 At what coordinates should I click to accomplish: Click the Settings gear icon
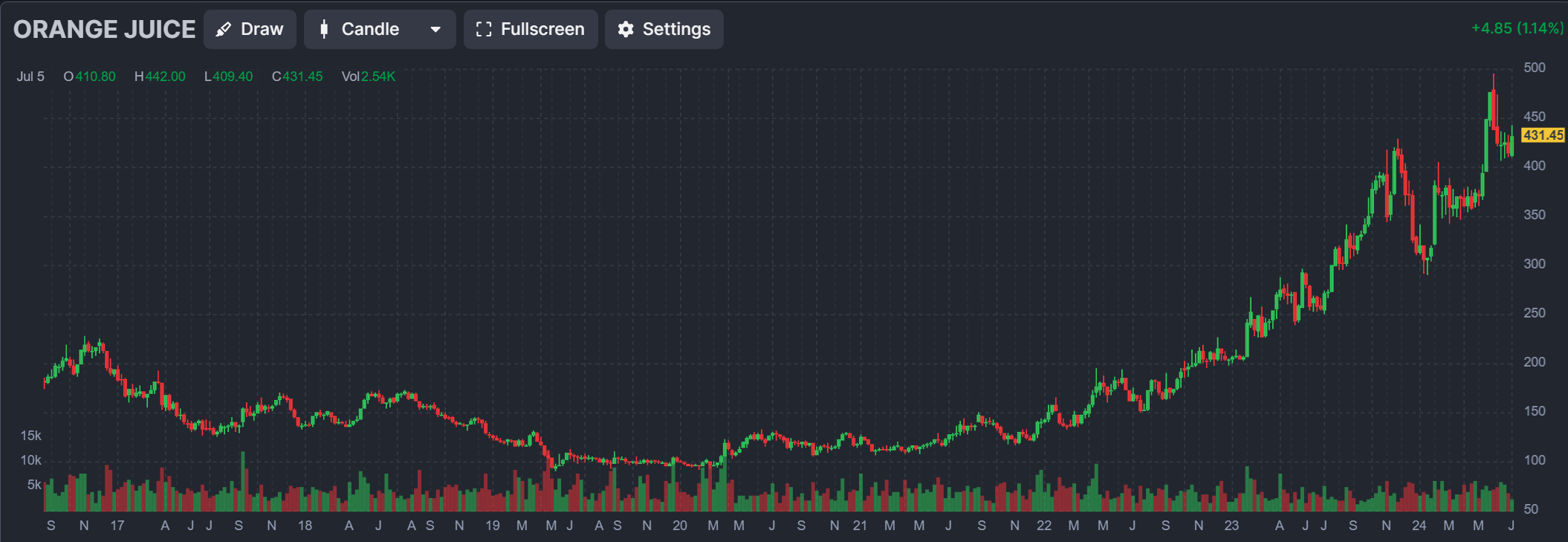[x=626, y=30]
